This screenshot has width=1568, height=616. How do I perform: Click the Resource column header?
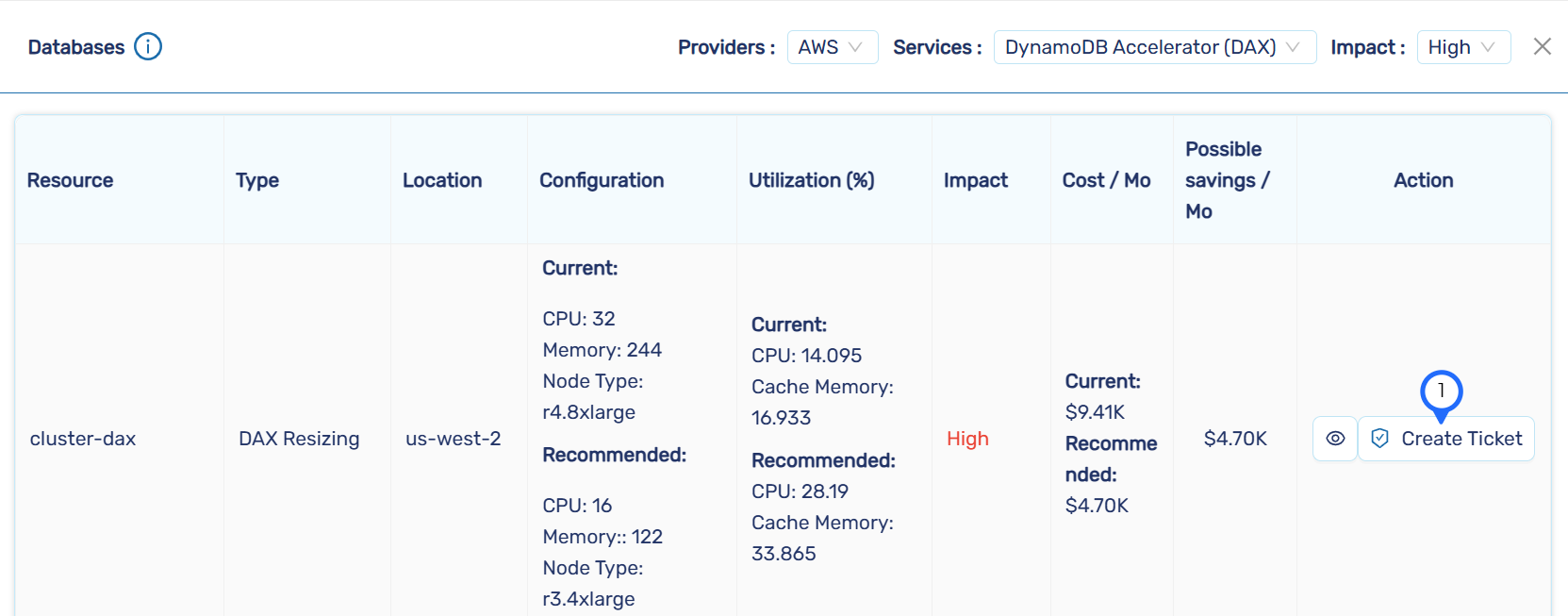pyautogui.click(x=71, y=180)
